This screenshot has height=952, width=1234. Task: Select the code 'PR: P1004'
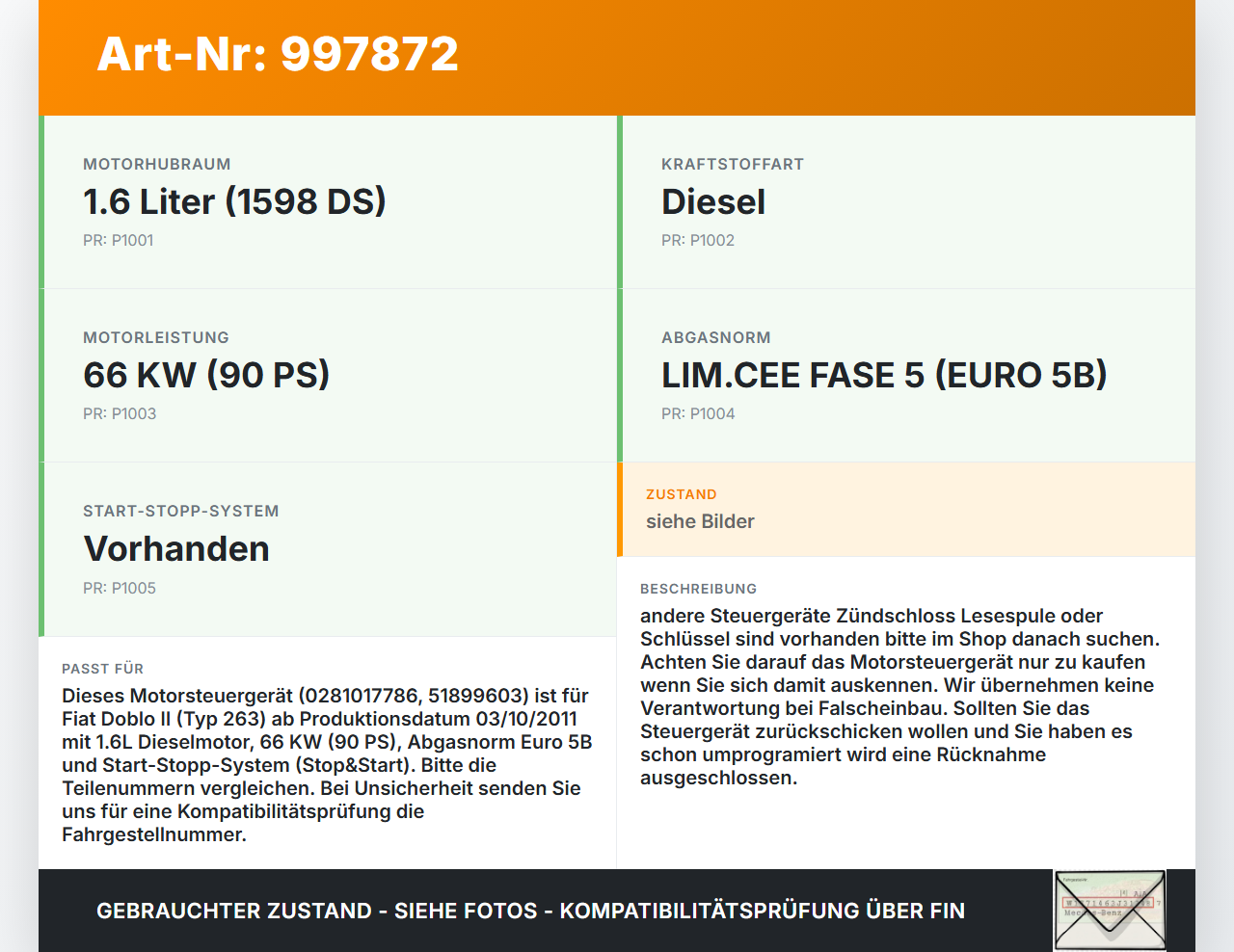coord(698,413)
